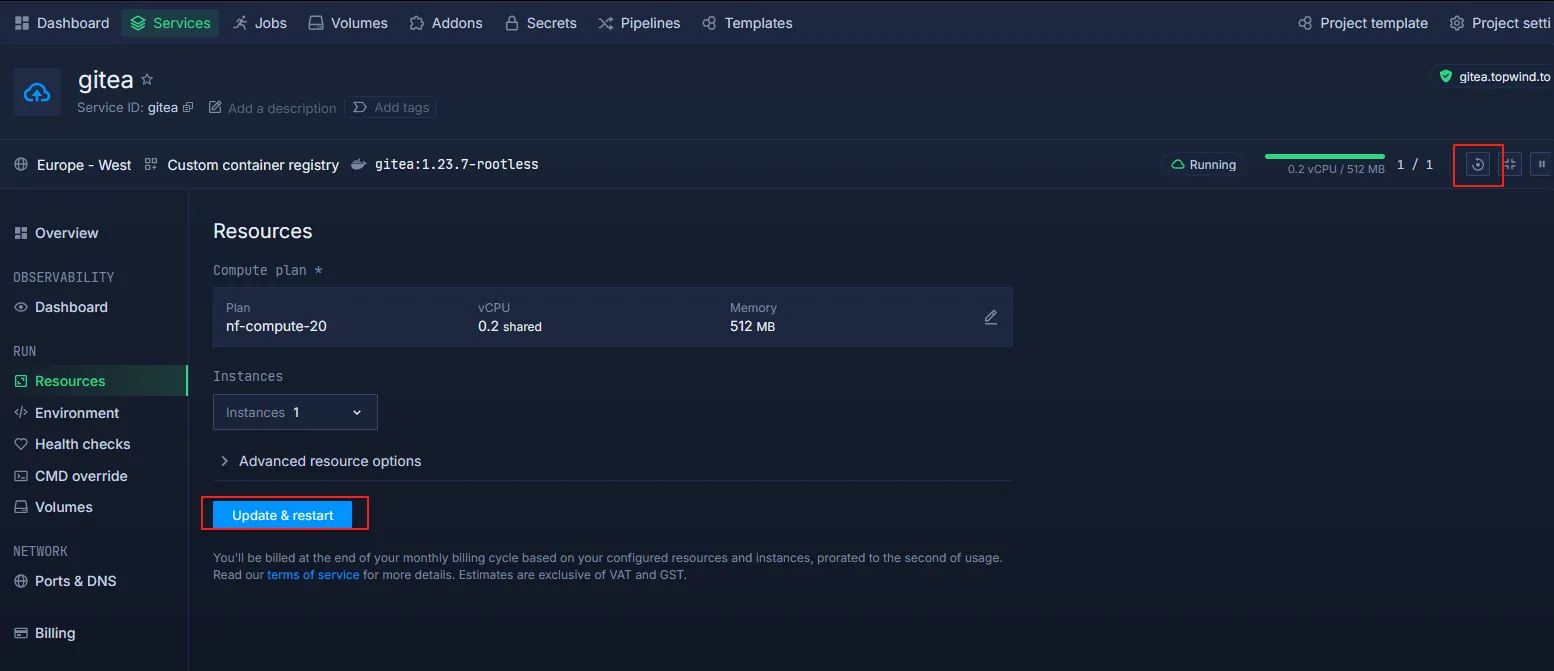Open Volumes in the sidebar

click(x=54, y=507)
